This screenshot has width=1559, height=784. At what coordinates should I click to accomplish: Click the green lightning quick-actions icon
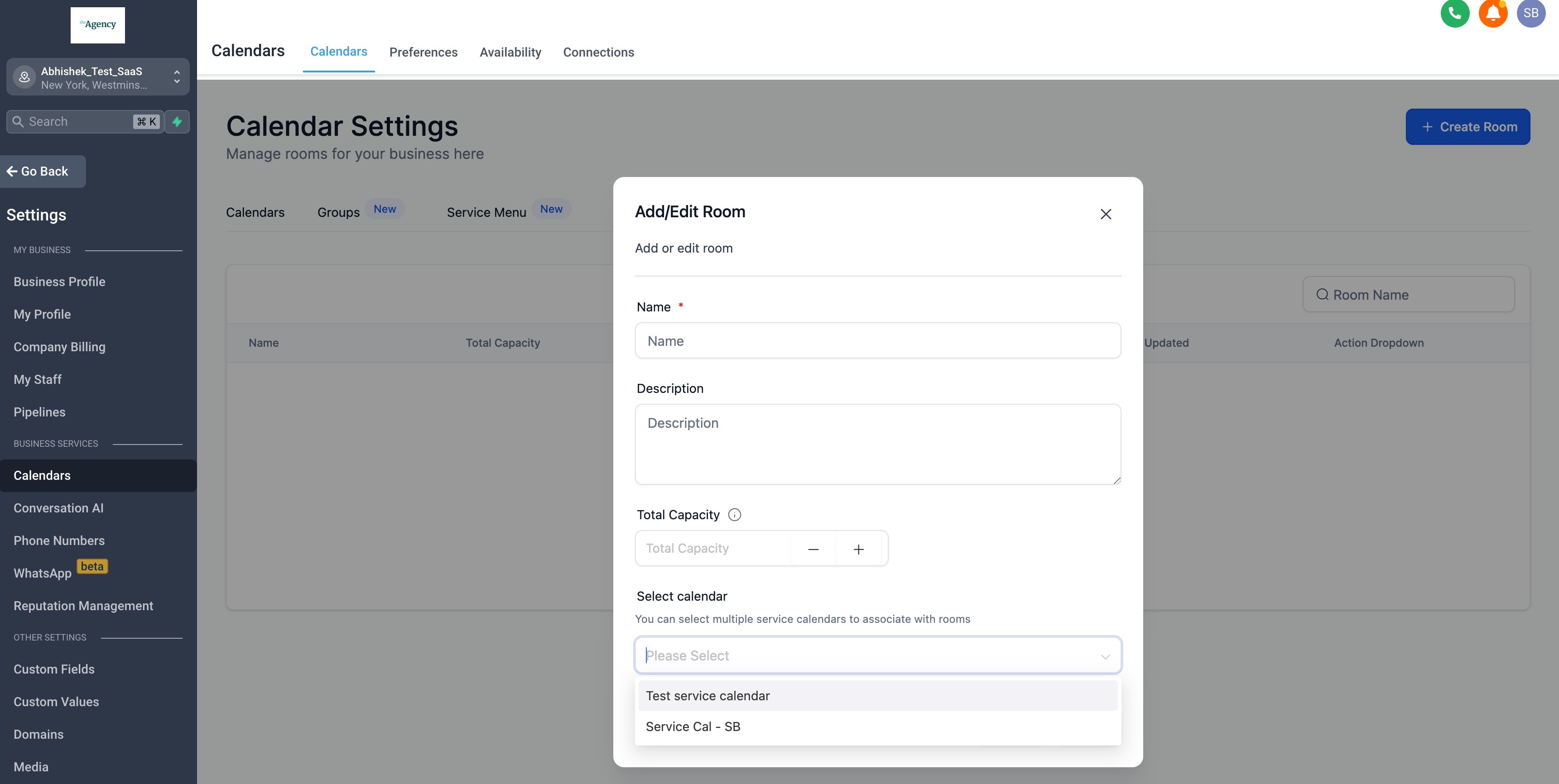[x=177, y=122]
